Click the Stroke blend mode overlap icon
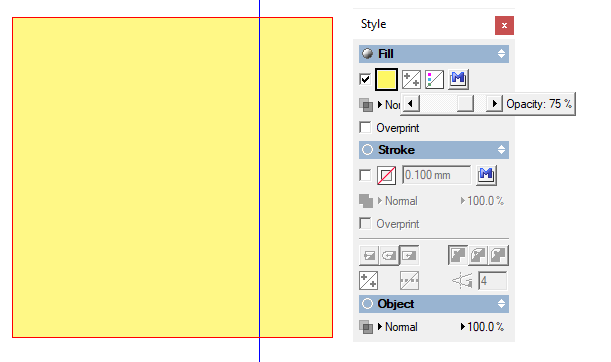 [x=366, y=201]
